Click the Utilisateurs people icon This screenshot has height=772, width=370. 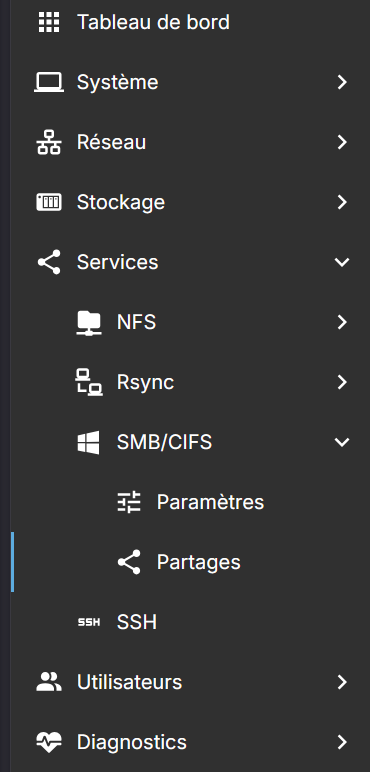coord(49,682)
